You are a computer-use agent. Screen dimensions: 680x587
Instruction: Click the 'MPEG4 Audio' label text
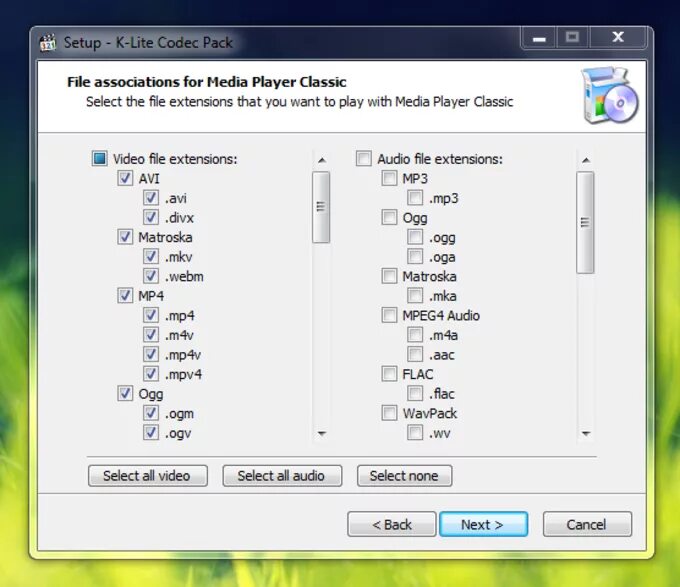tap(441, 316)
